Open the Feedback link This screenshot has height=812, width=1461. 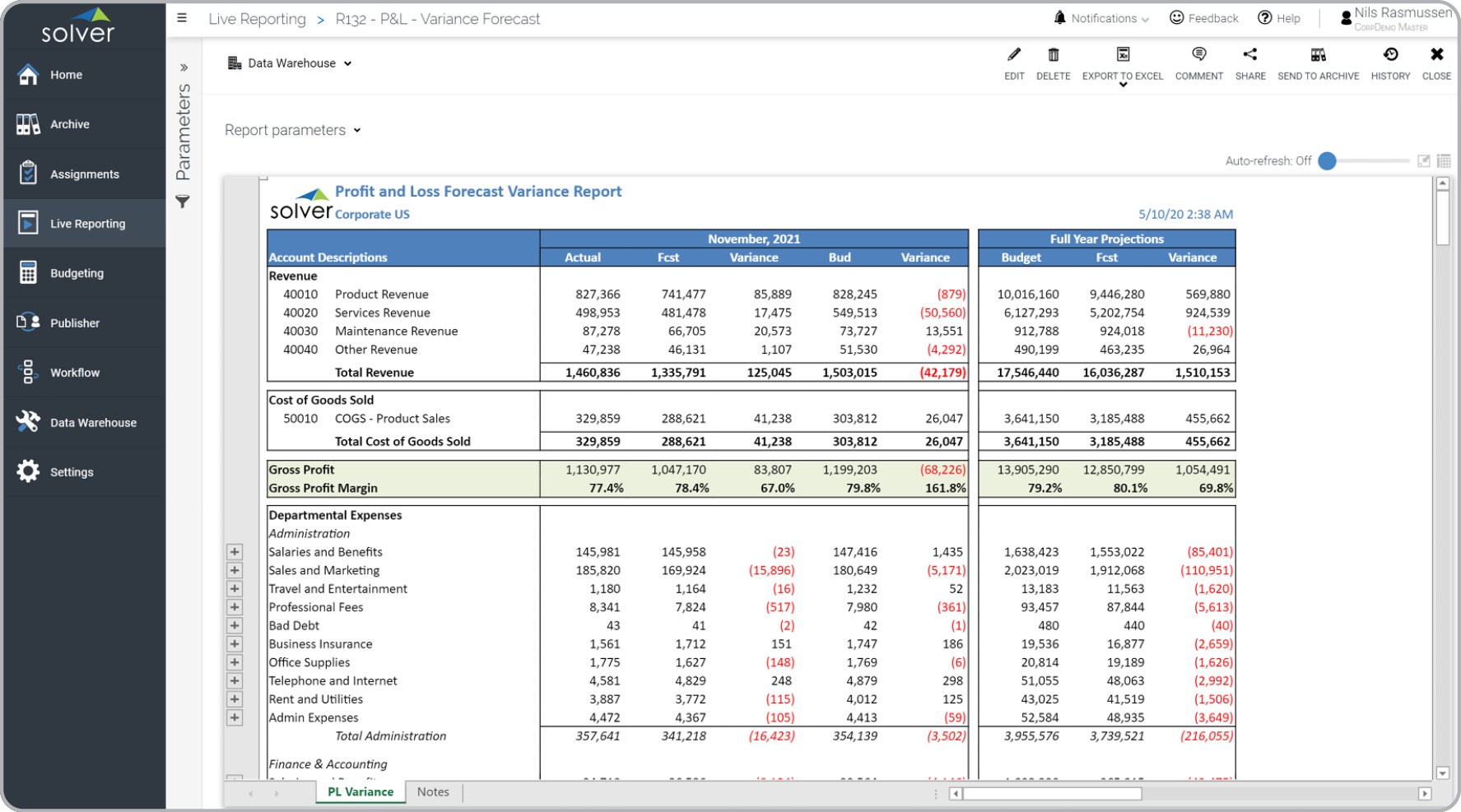tap(1203, 18)
